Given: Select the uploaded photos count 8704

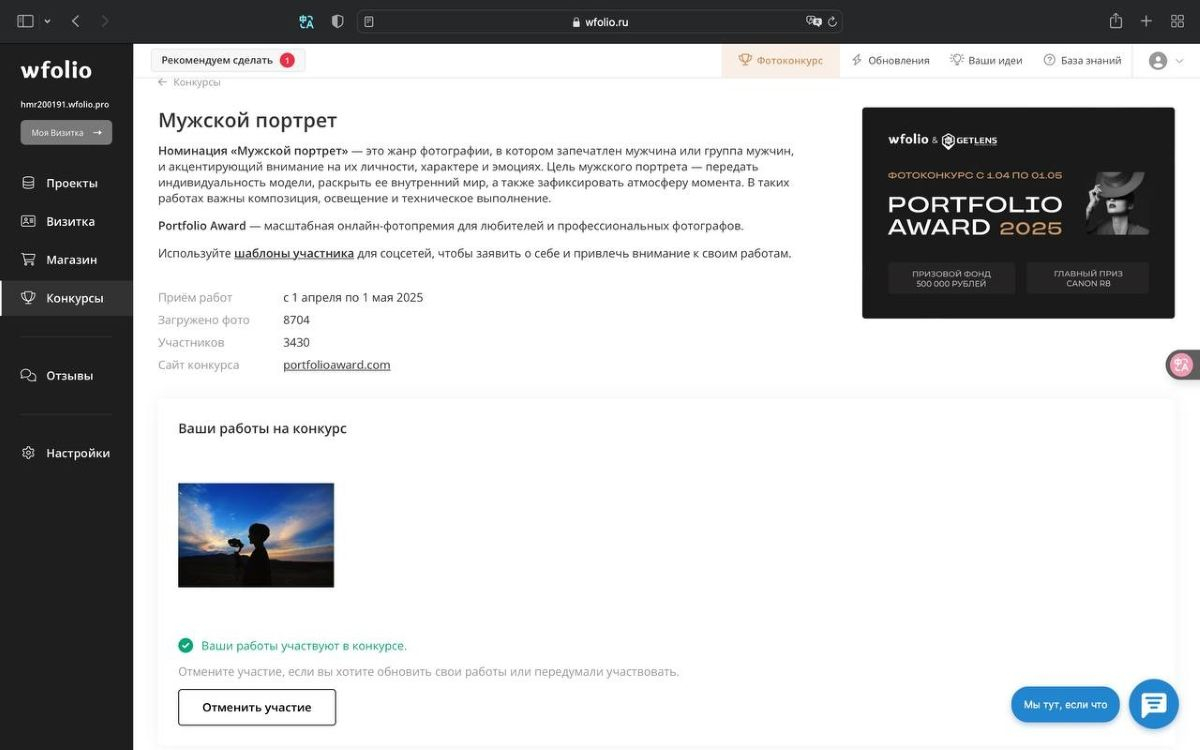Looking at the screenshot, I should pos(297,320).
